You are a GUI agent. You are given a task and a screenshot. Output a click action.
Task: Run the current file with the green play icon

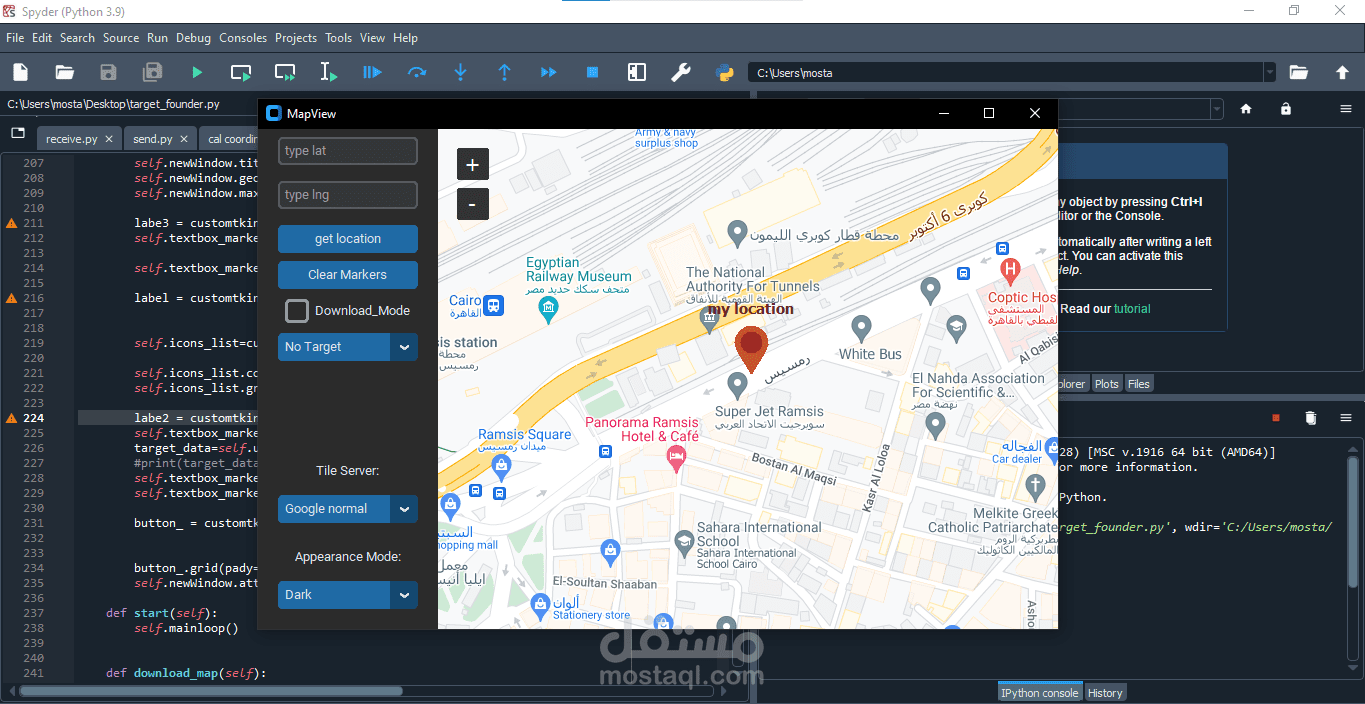coord(196,72)
